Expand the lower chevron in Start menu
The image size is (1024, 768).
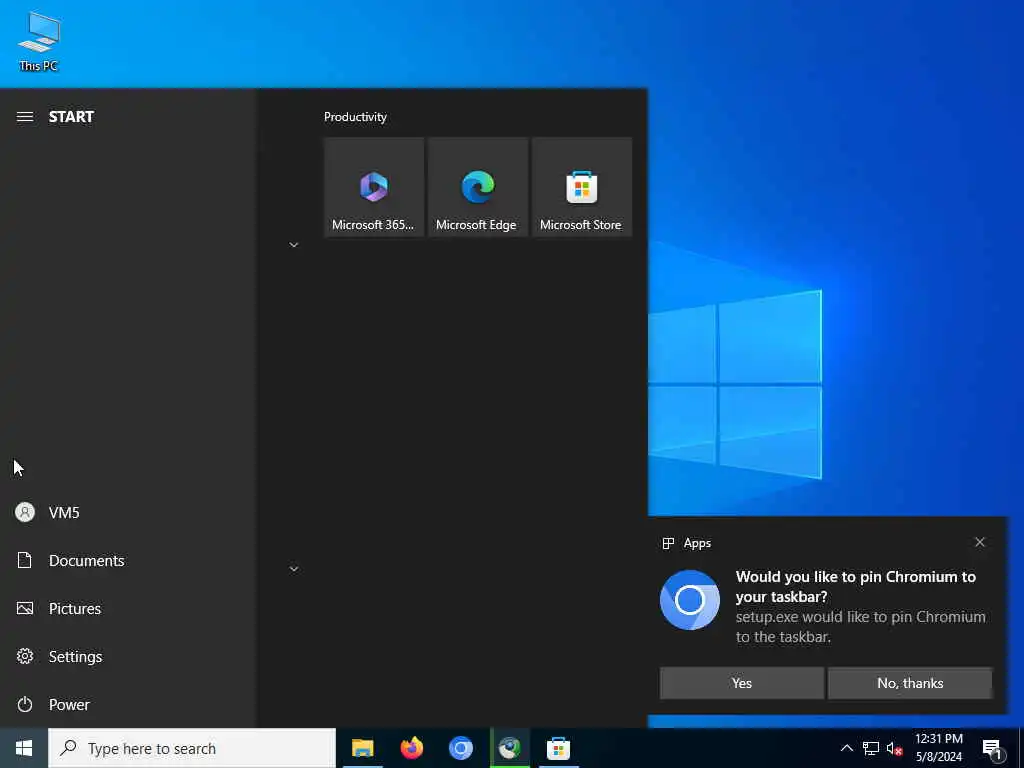294,569
